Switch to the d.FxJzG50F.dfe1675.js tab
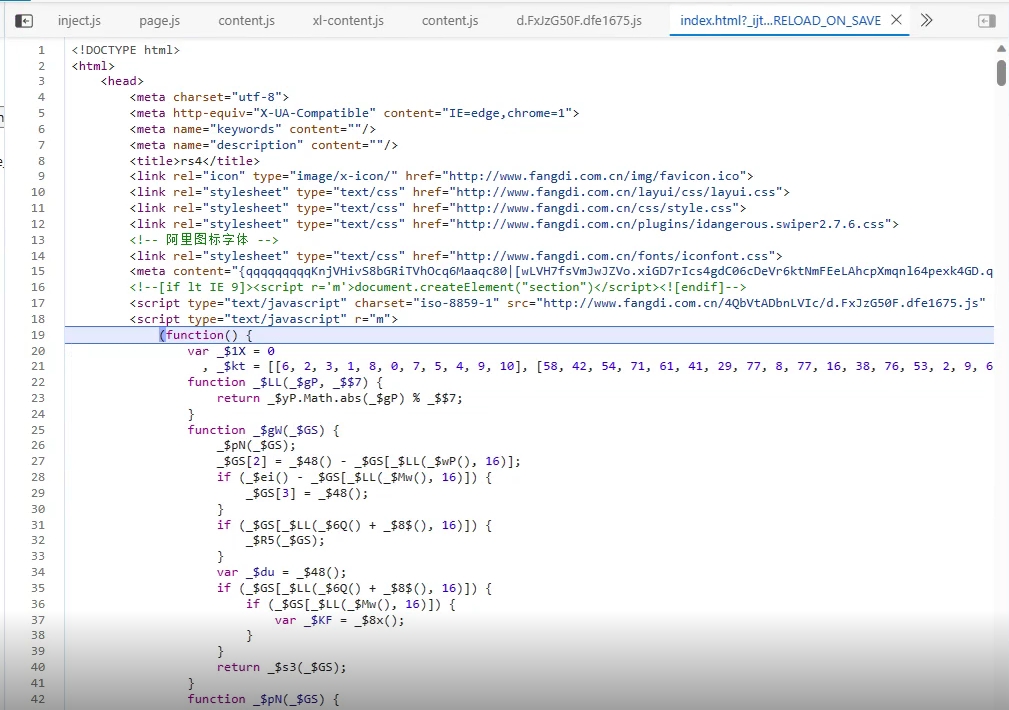Viewport: 1009px width, 710px height. click(579, 21)
